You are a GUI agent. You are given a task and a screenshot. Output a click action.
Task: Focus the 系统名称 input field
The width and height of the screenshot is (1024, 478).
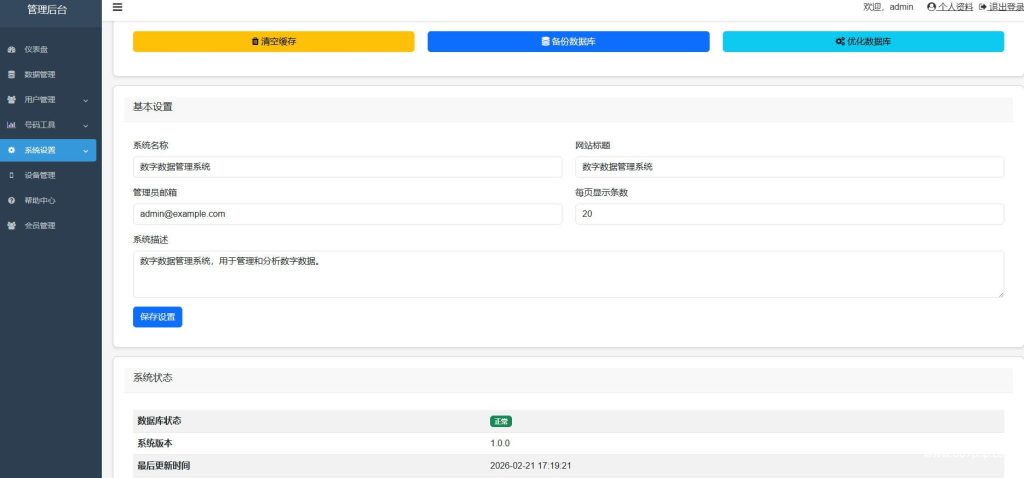(347, 167)
